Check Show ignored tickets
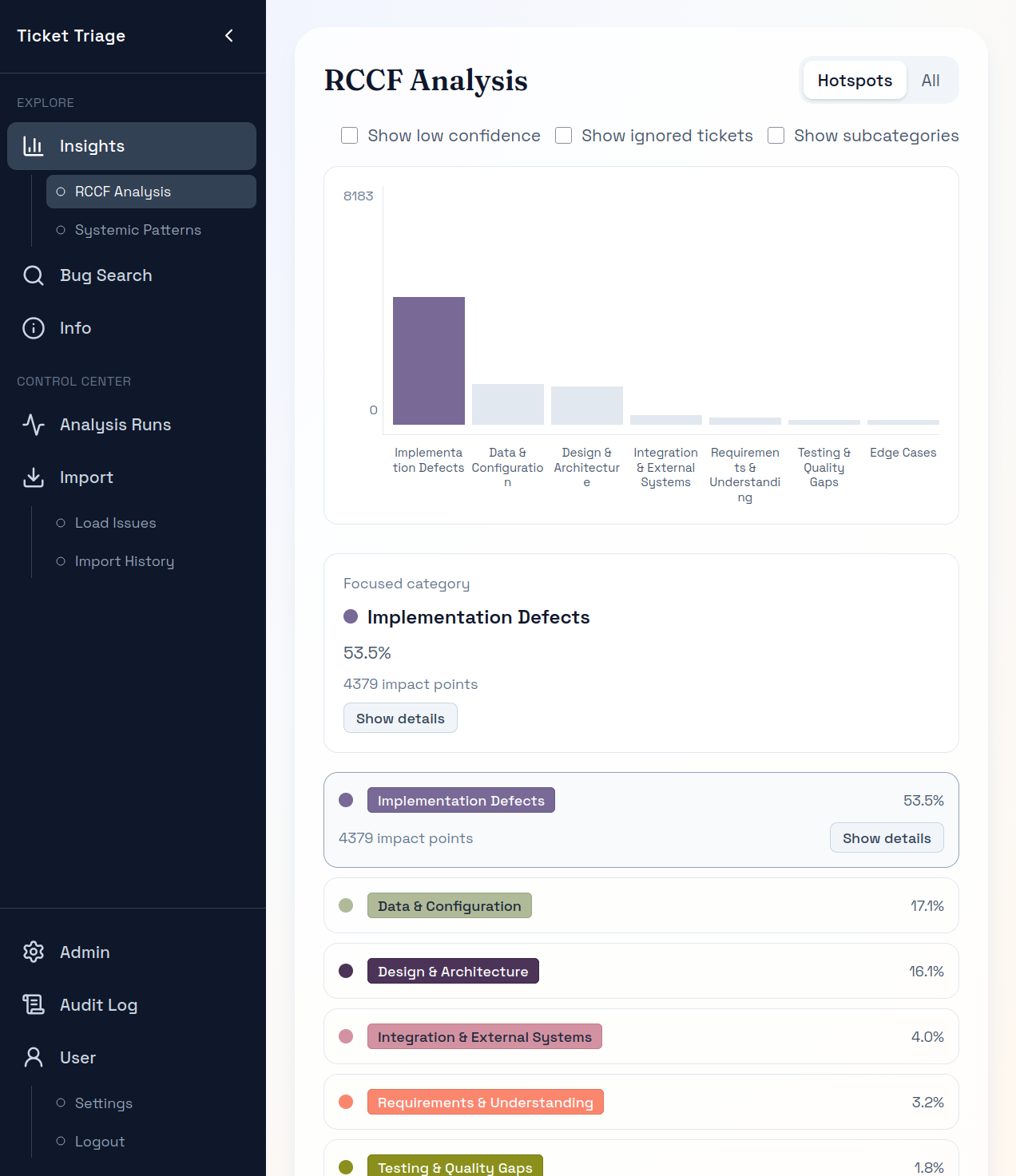 click(563, 136)
